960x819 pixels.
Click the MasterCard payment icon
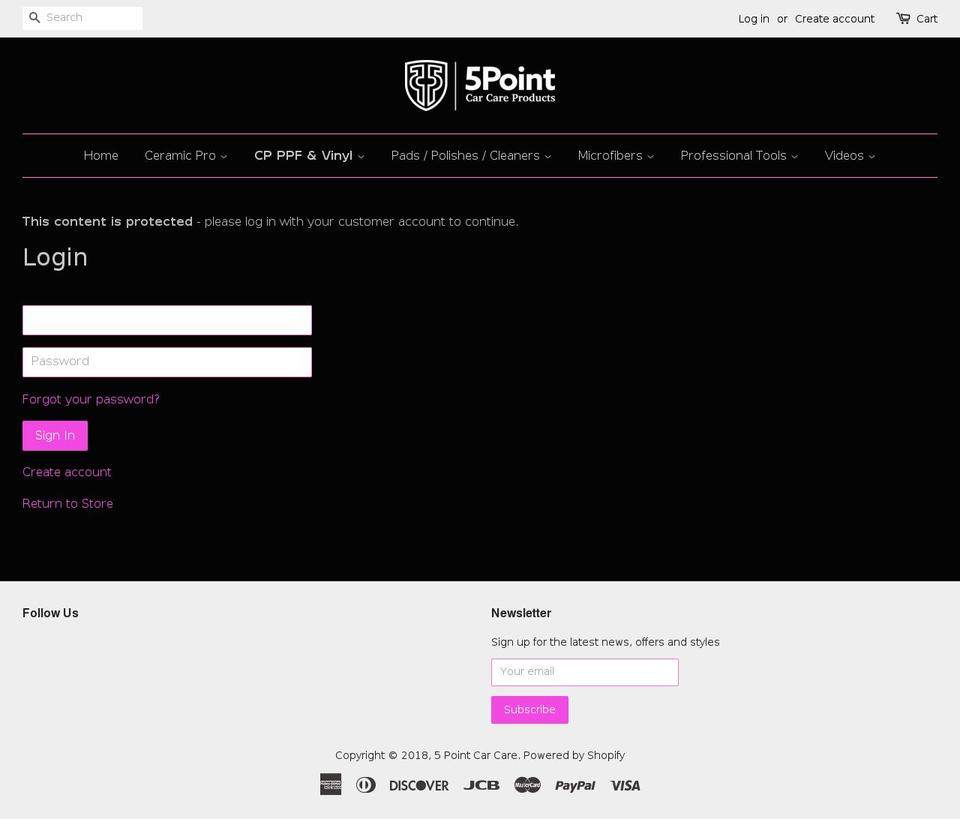pos(527,785)
